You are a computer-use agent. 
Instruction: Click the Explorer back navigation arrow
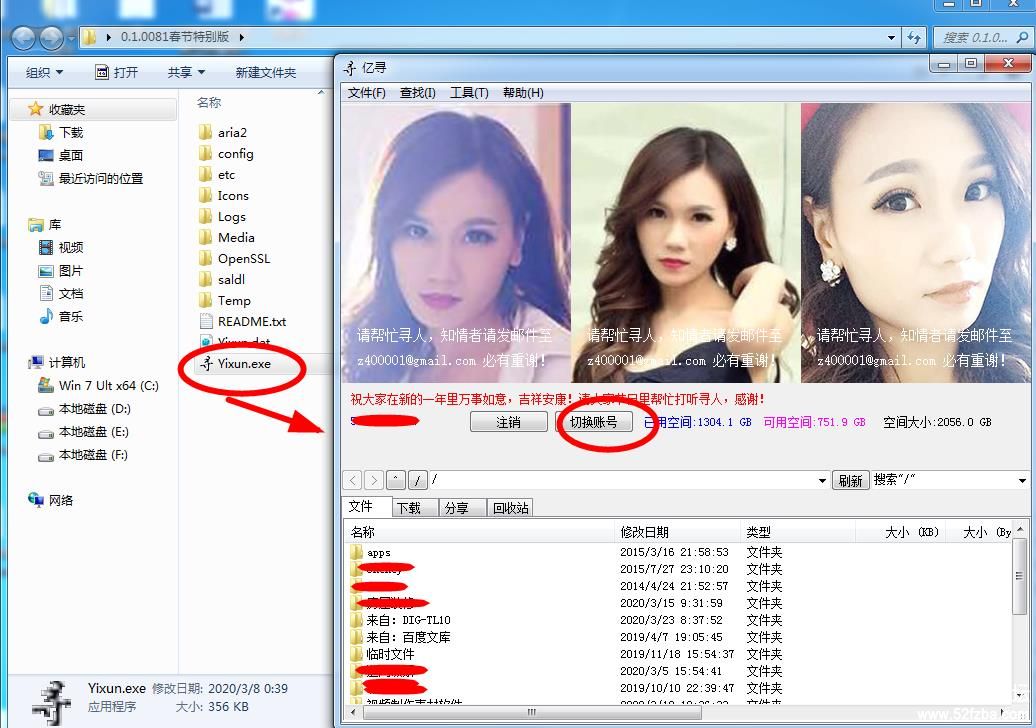coord(24,38)
